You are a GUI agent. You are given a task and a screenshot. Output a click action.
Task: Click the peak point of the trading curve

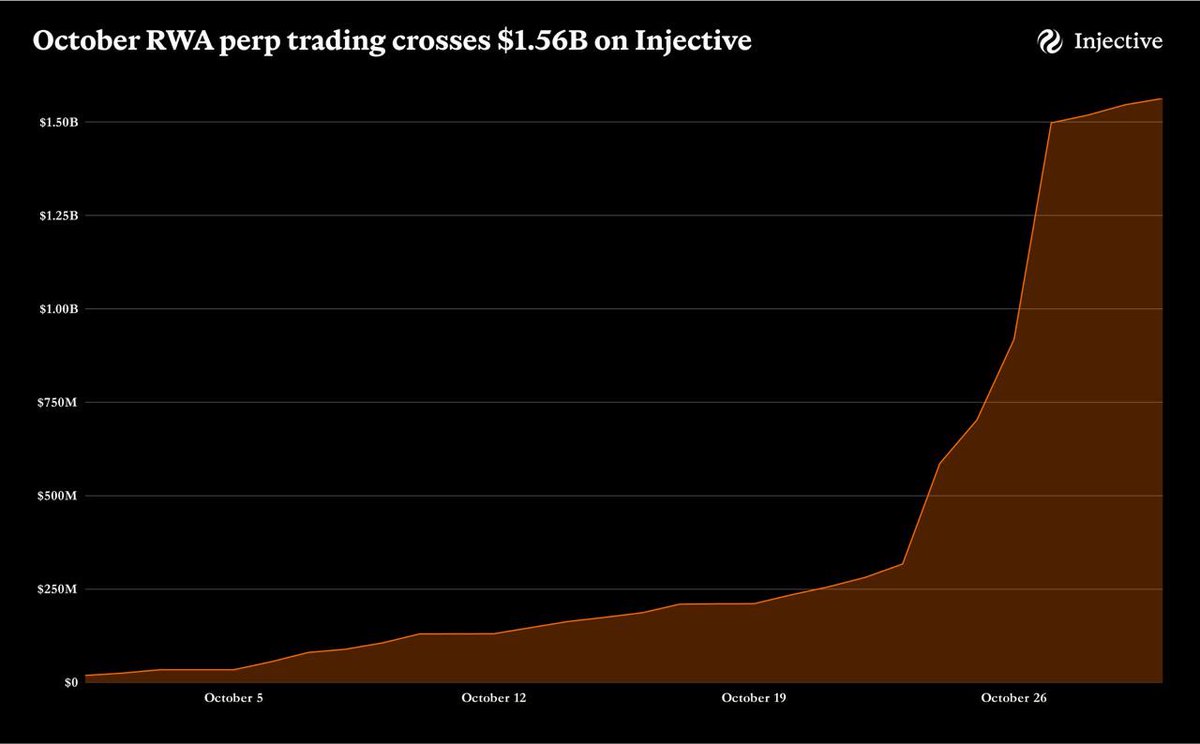point(1160,98)
